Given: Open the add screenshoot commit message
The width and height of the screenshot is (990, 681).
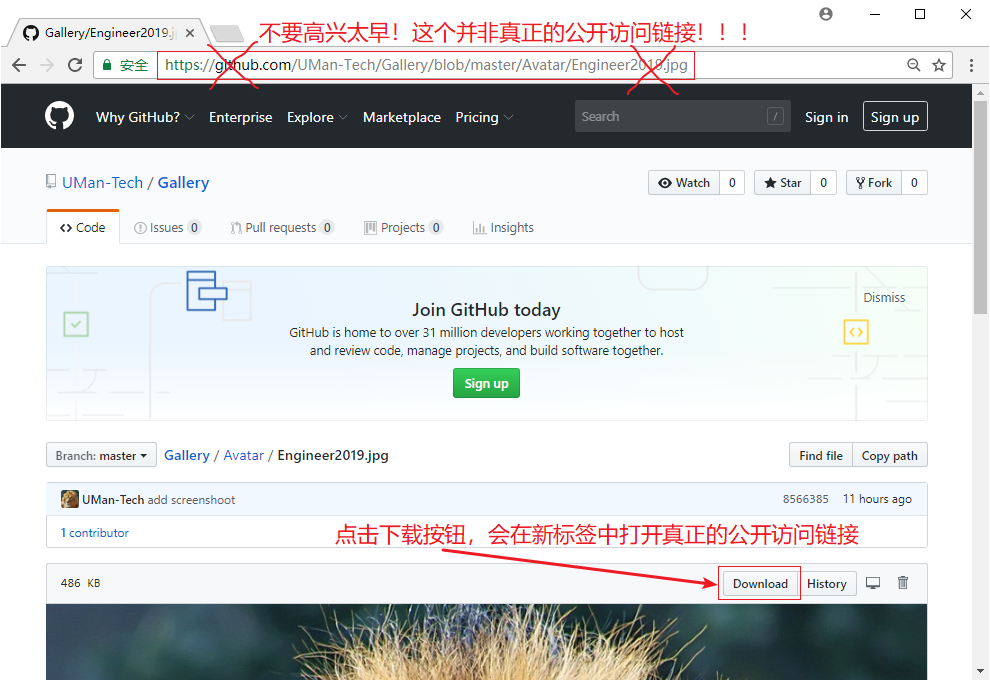Looking at the screenshot, I should (x=191, y=499).
